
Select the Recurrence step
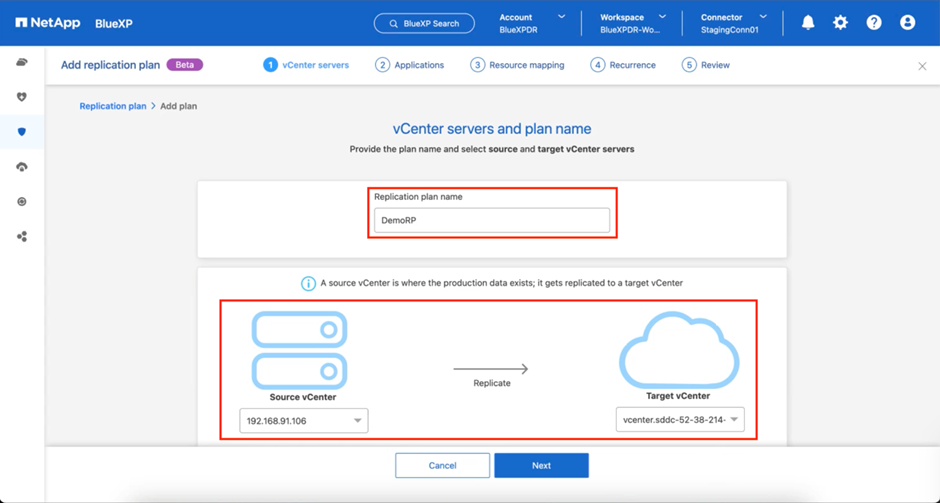[x=623, y=65]
